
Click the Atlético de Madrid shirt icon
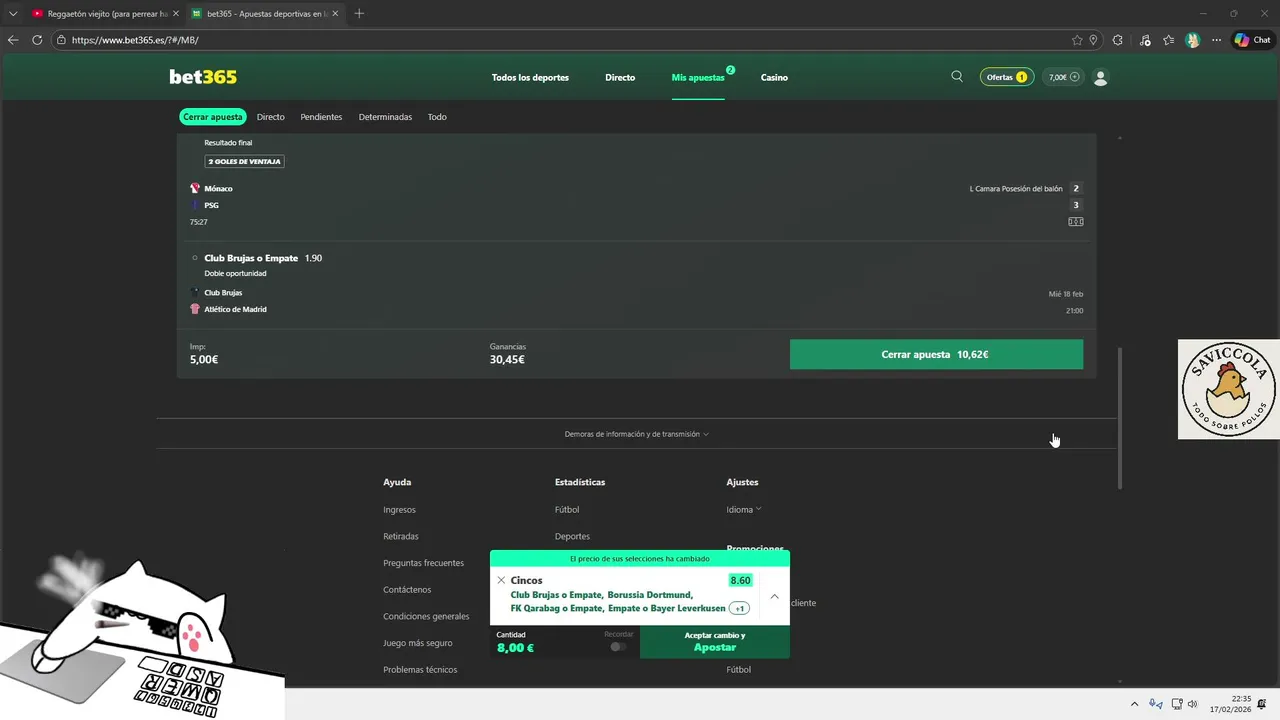(195, 309)
